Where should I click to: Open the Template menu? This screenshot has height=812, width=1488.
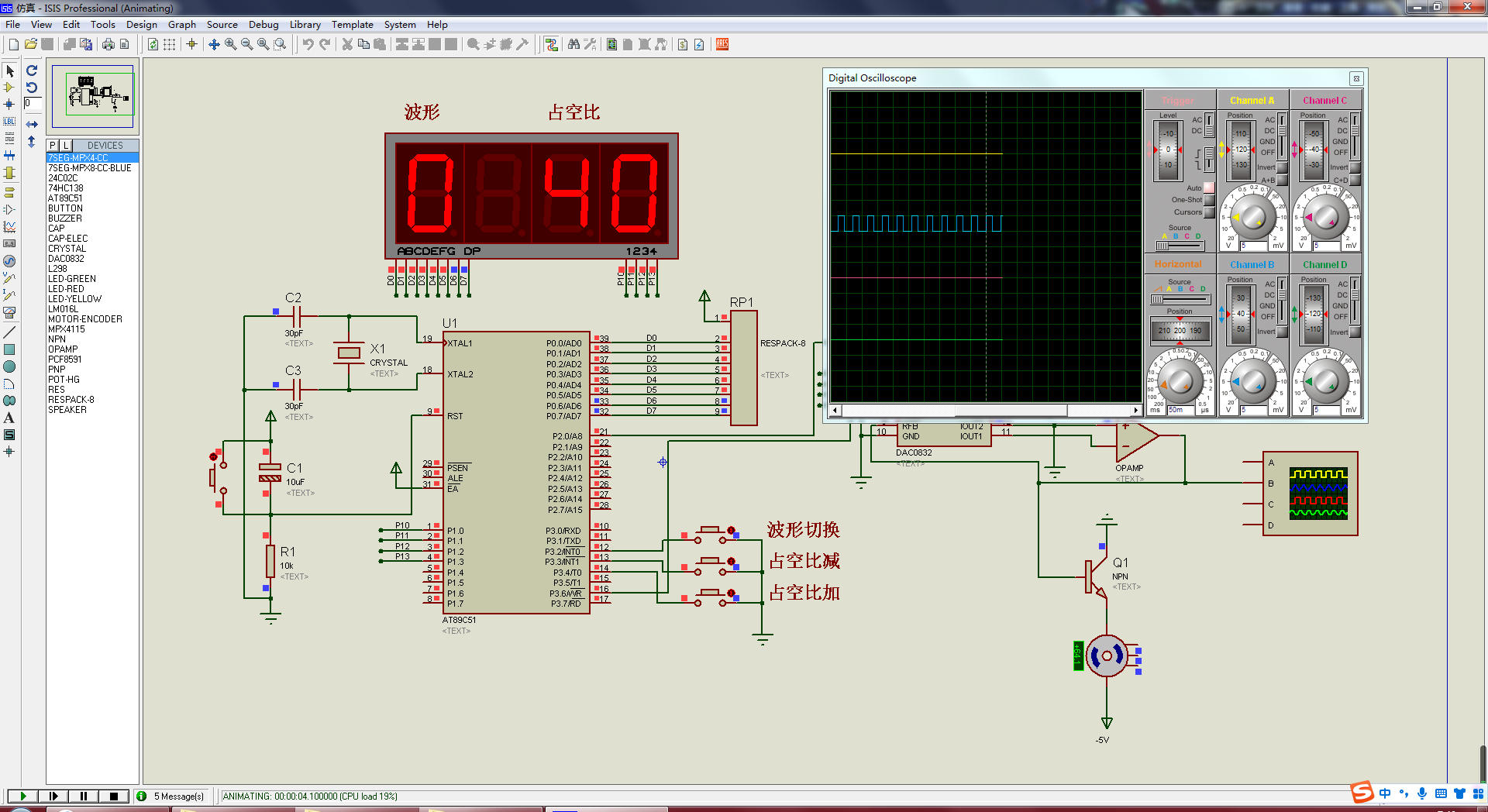pyautogui.click(x=353, y=25)
